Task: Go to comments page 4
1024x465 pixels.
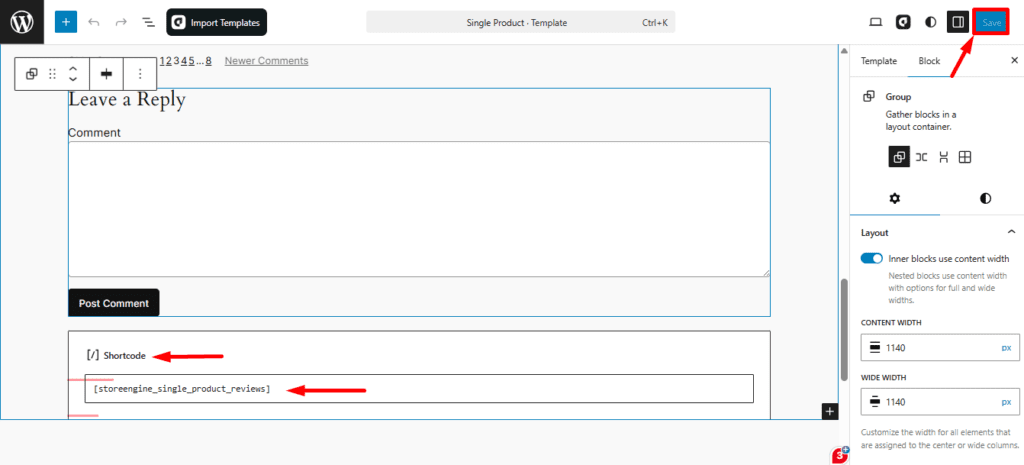Action: coord(184,61)
